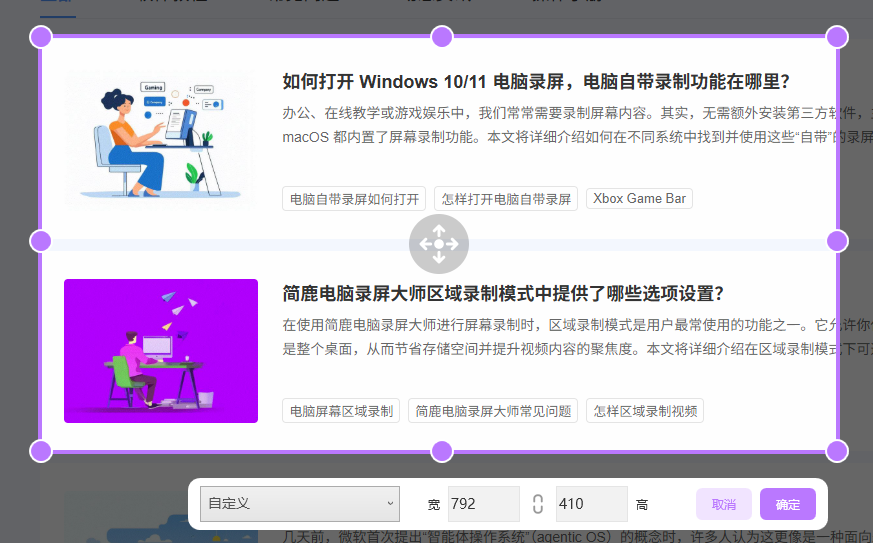Click the top-right corner resize handle

click(837, 37)
